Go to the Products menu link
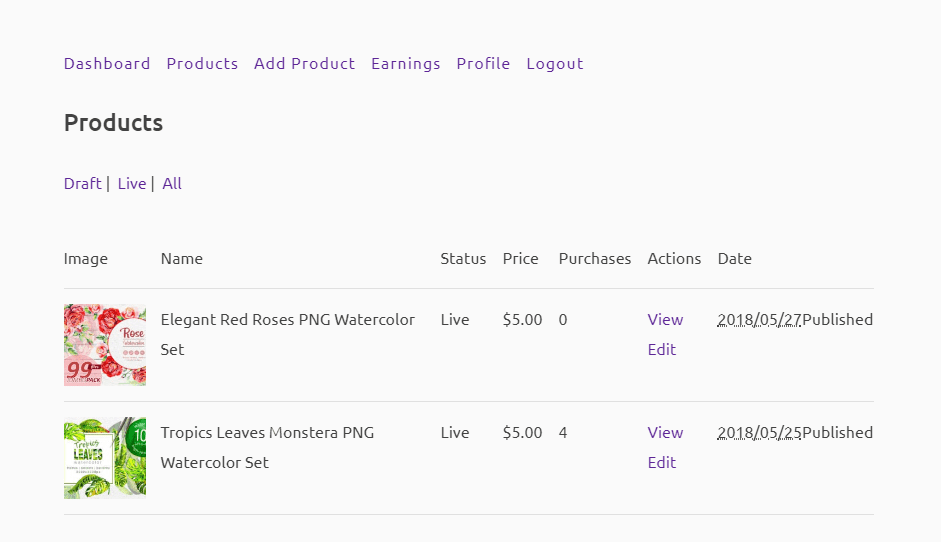The height and width of the screenshot is (542, 941). coord(202,64)
